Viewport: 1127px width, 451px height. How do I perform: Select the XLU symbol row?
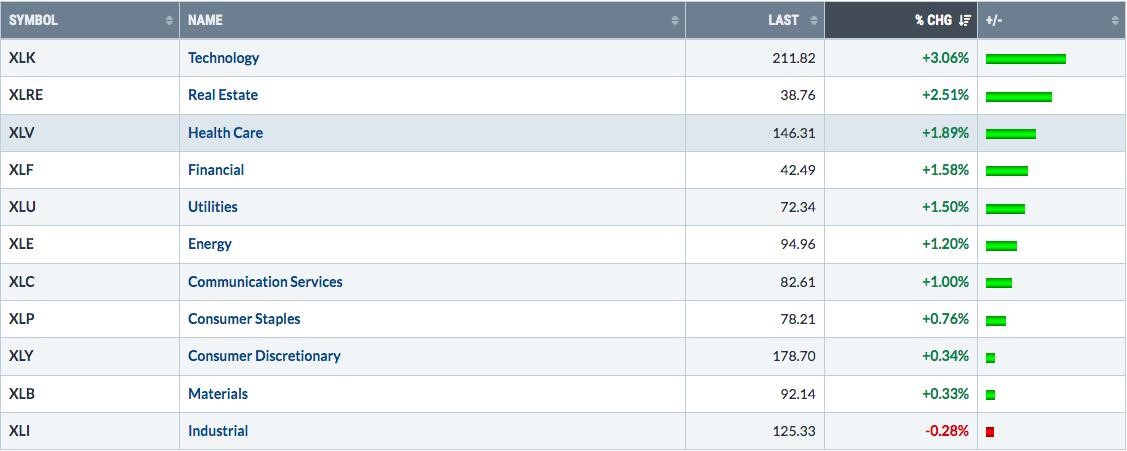point(564,207)
